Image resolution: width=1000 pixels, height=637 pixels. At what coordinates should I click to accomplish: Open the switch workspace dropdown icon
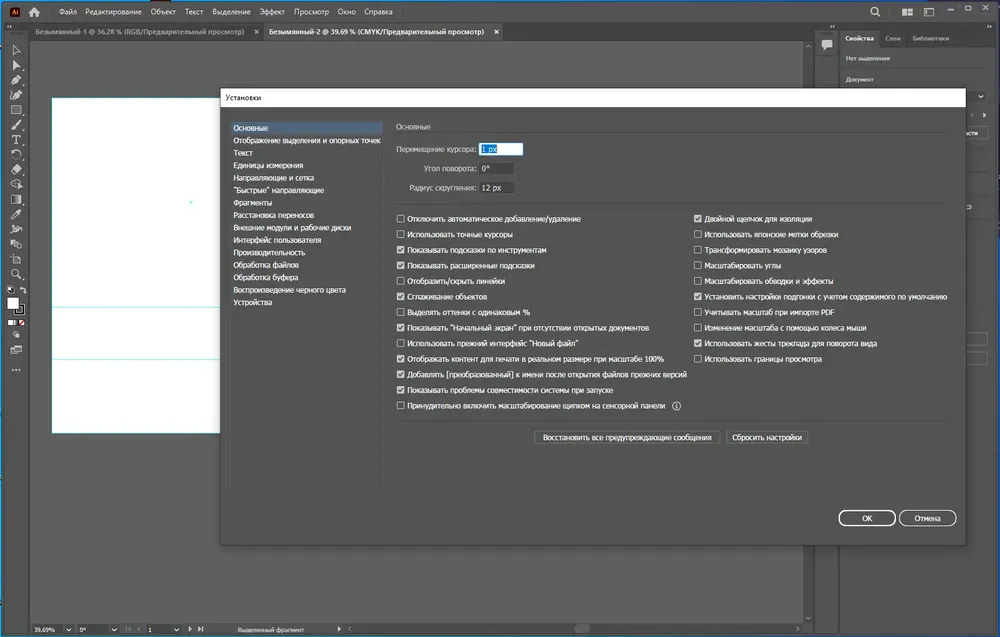[x=929, y=11]
